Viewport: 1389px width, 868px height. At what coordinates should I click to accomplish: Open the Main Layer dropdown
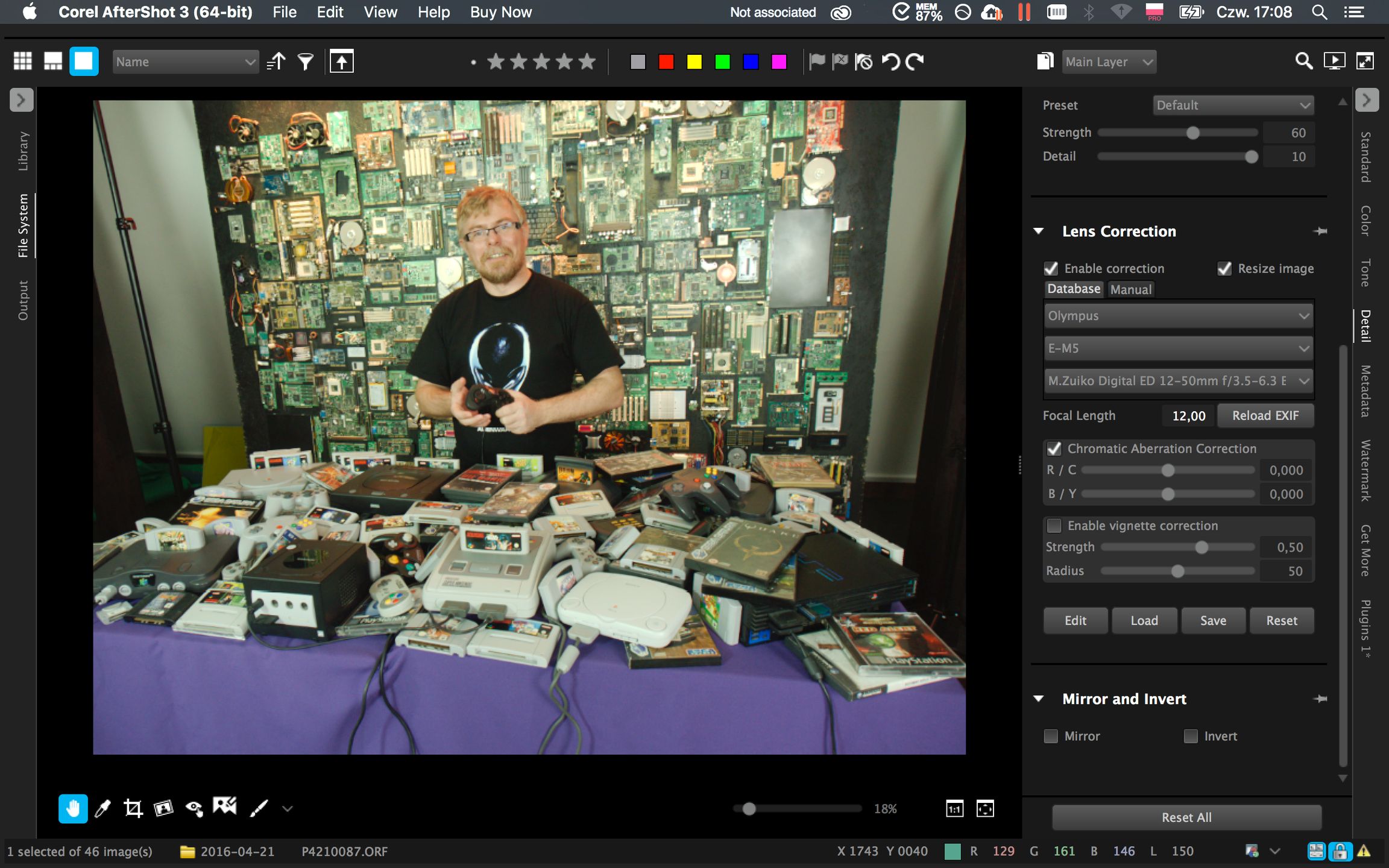tap(1109, 61)
